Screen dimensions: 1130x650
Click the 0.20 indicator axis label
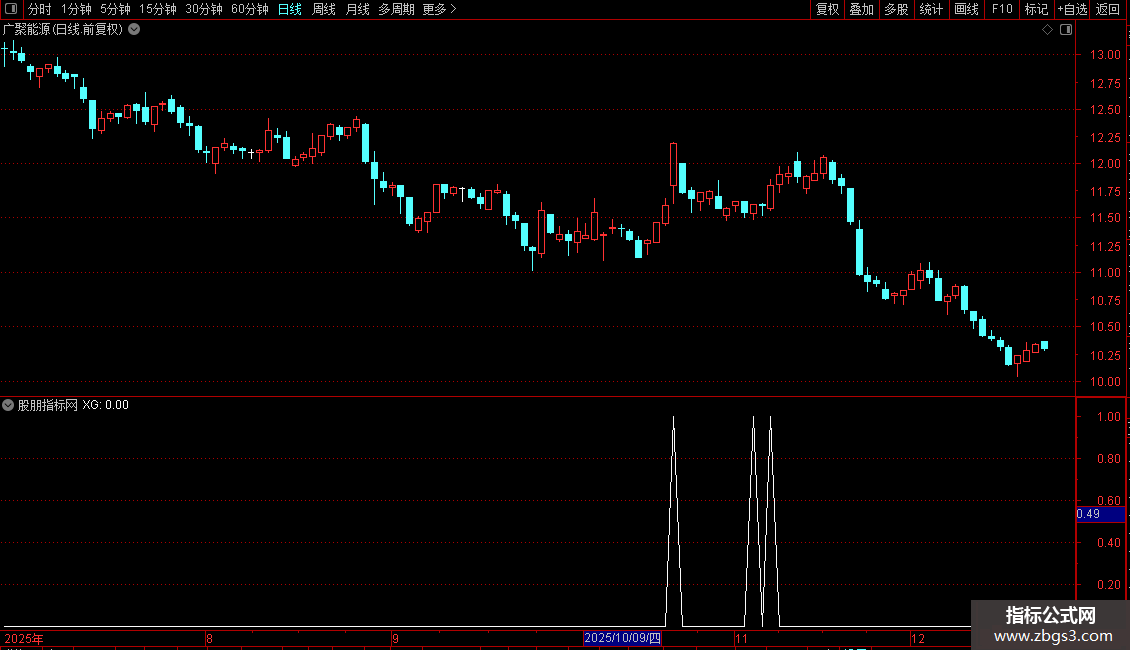1108,584
